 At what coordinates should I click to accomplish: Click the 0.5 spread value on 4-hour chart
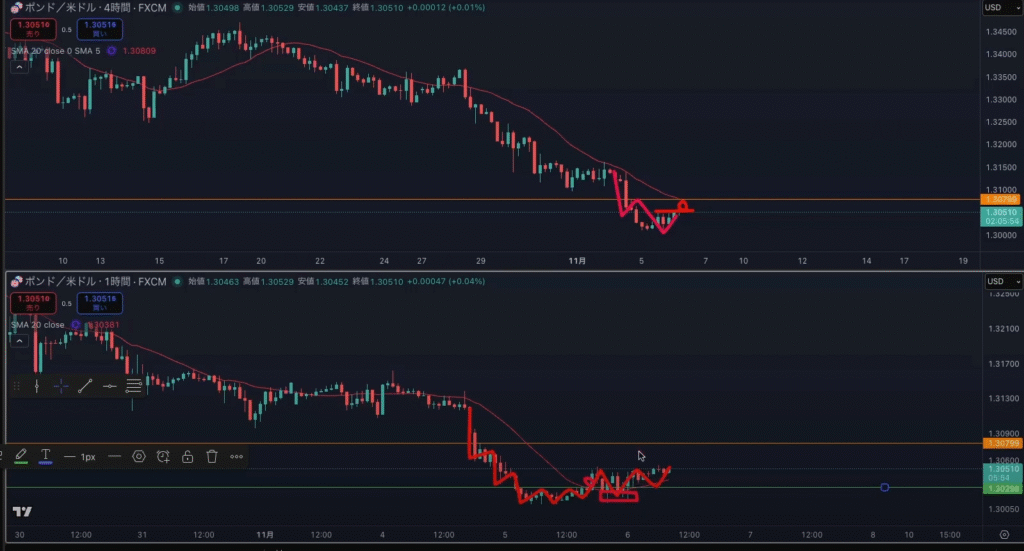coord(67,29)
